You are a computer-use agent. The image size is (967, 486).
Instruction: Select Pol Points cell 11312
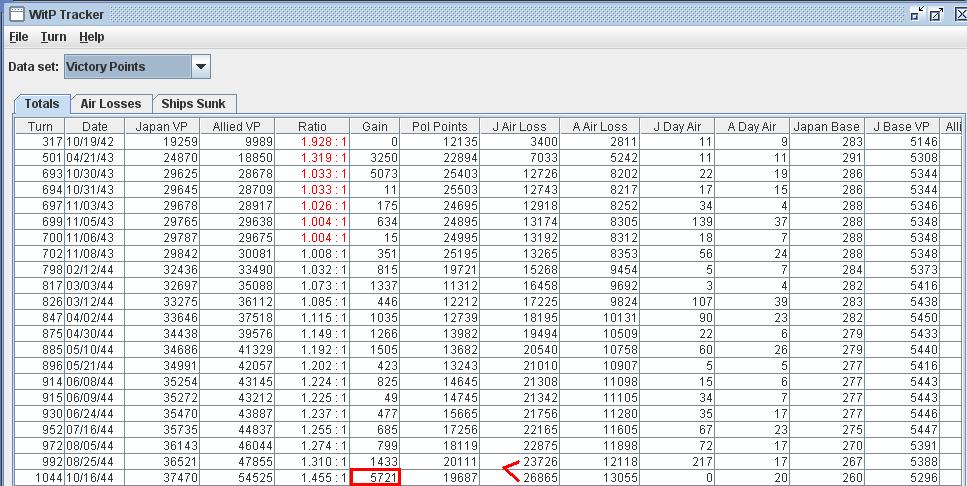439,286
